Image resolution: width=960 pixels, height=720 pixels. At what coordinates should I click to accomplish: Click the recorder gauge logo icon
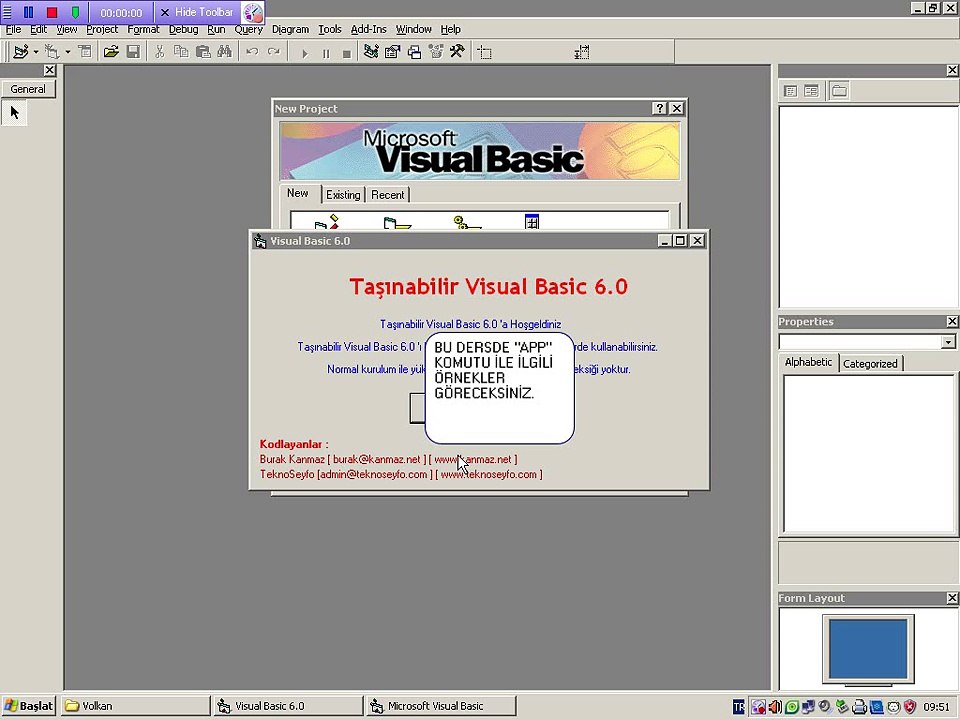(x=252, y=12)
